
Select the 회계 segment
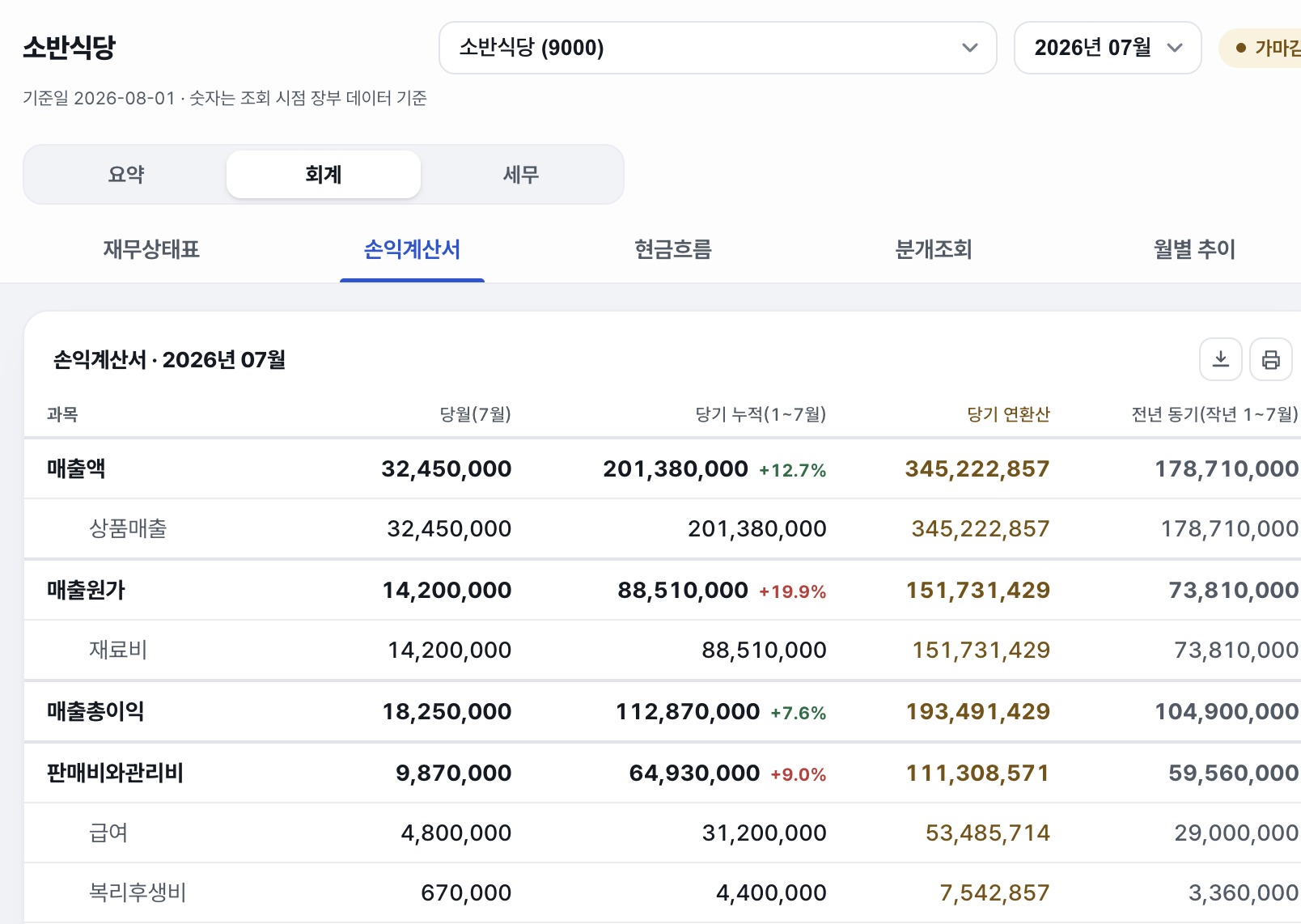tap(324, 174)
